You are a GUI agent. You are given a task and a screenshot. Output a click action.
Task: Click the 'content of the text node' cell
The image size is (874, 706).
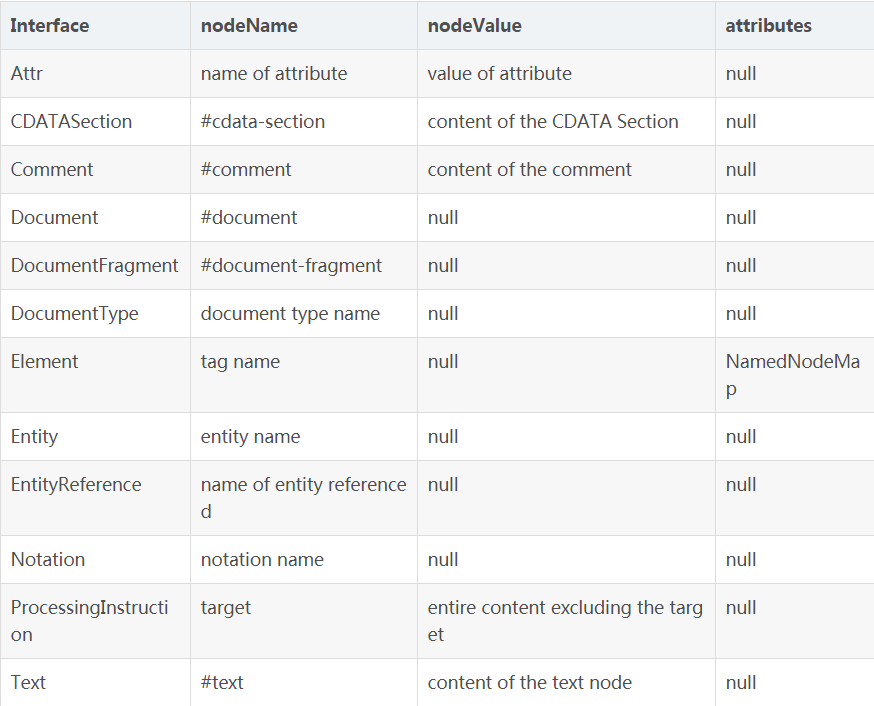tap(566, 682)
